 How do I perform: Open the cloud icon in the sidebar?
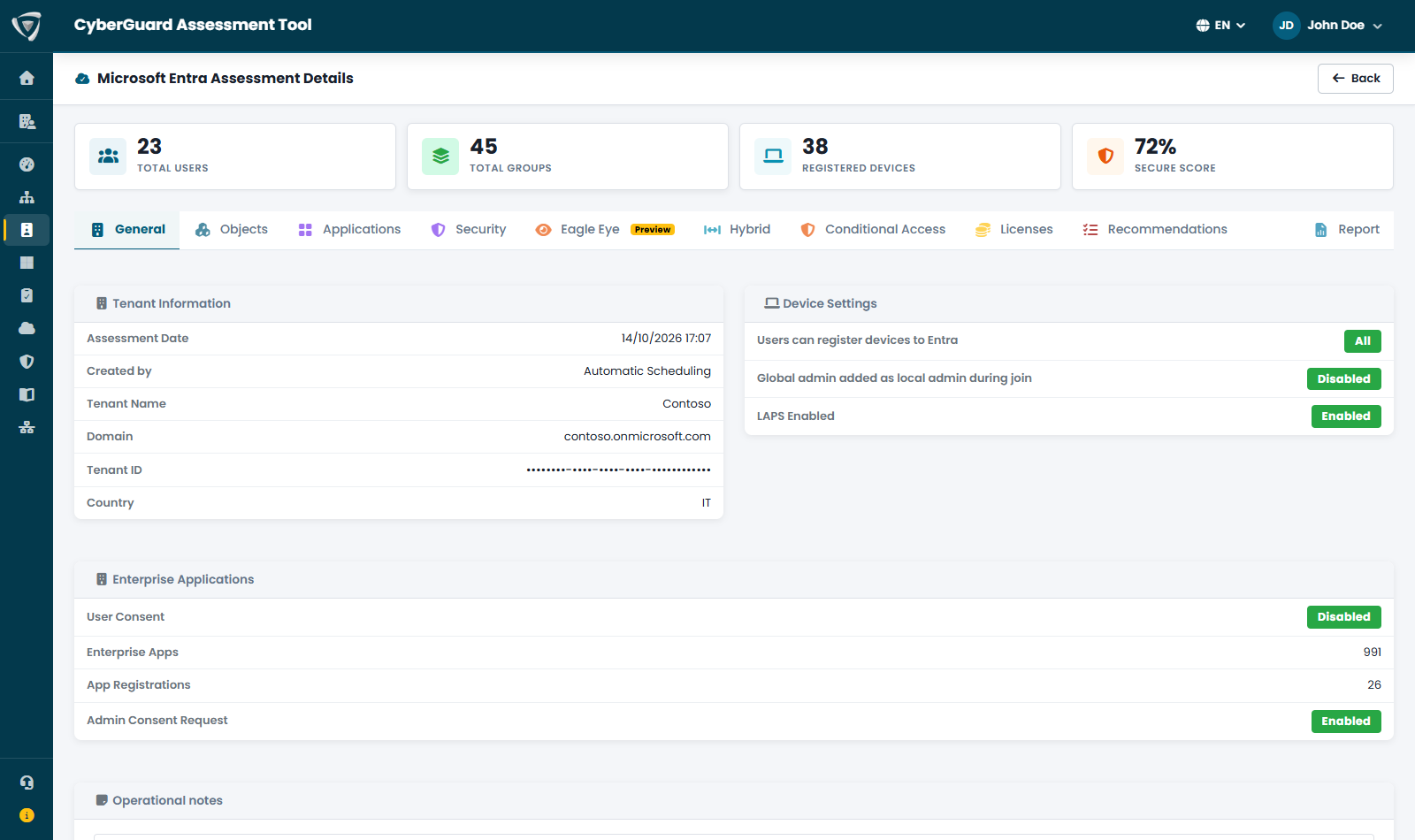pyautogui.click(x=27, y=328)
